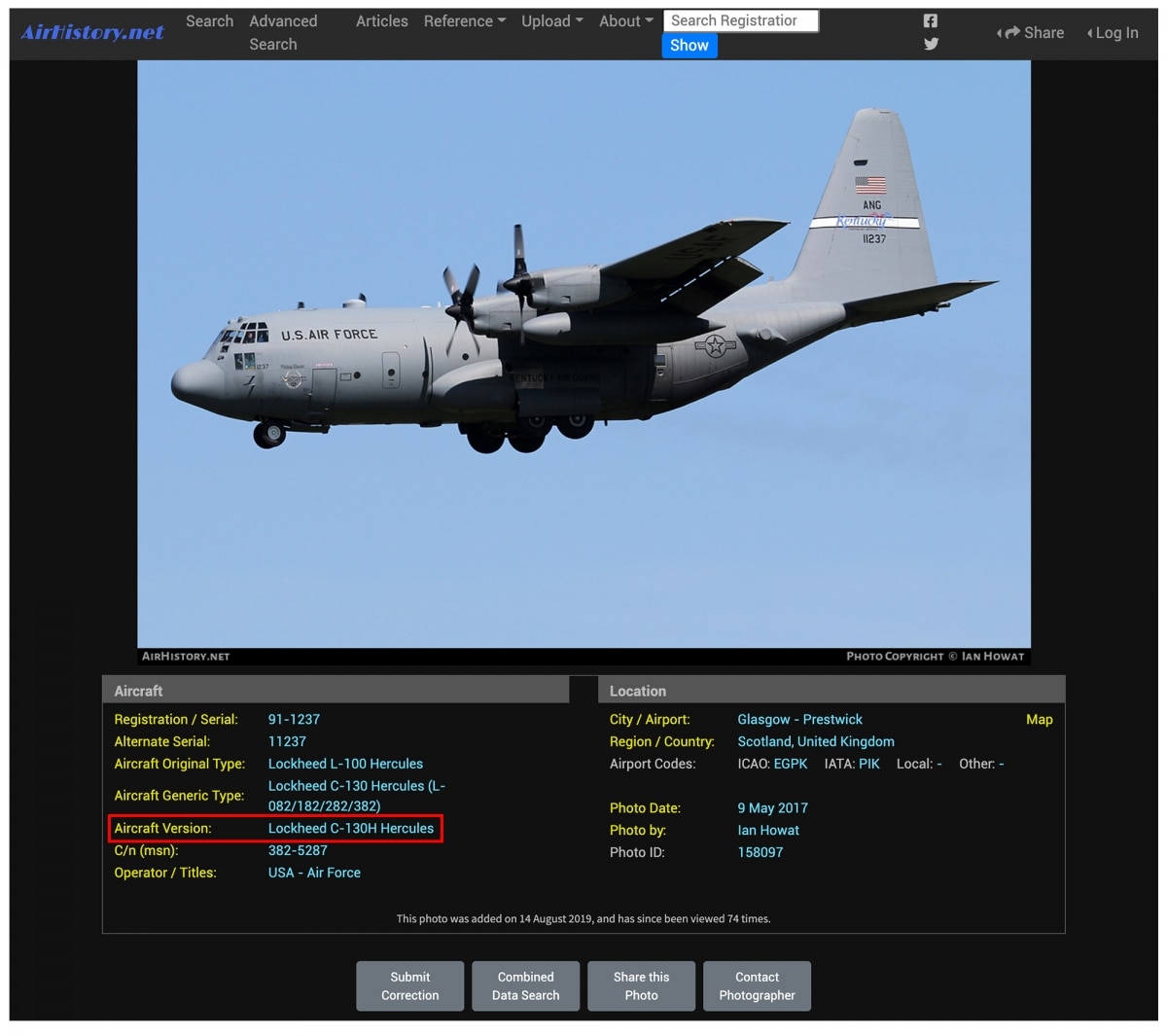This screenshot has width=1167, height=1036.
Task: Click the Facebook icon in the header
Action: 930,20
